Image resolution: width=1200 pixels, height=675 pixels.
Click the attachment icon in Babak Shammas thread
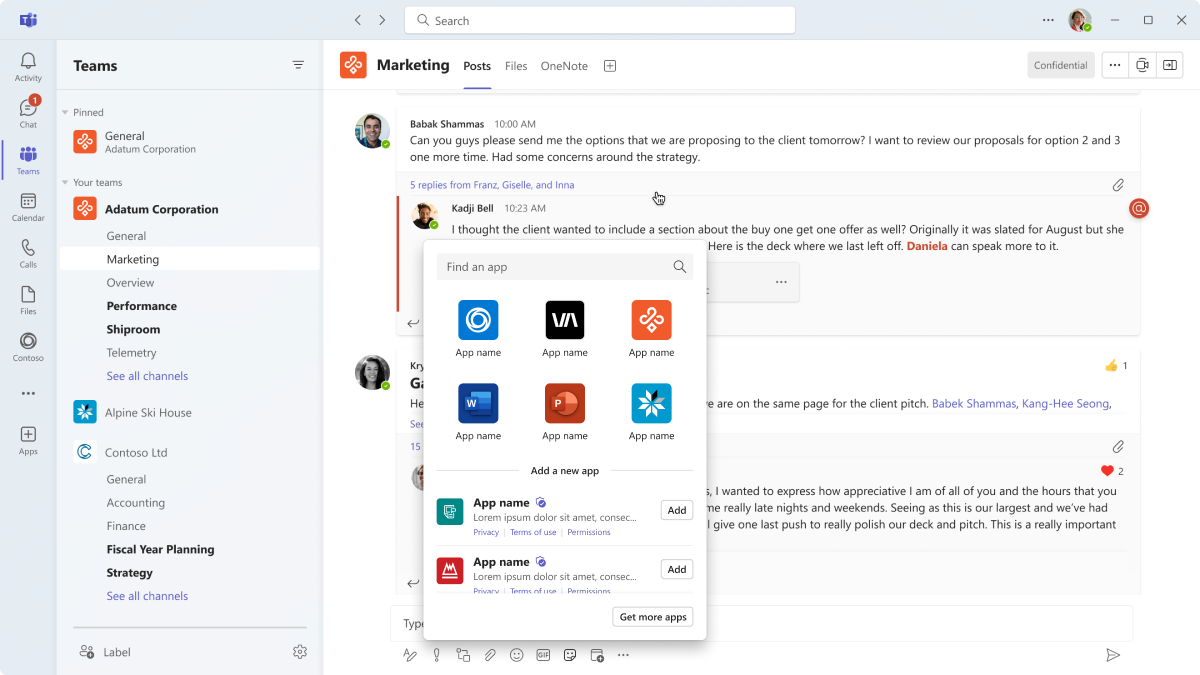pos(1118,185)
